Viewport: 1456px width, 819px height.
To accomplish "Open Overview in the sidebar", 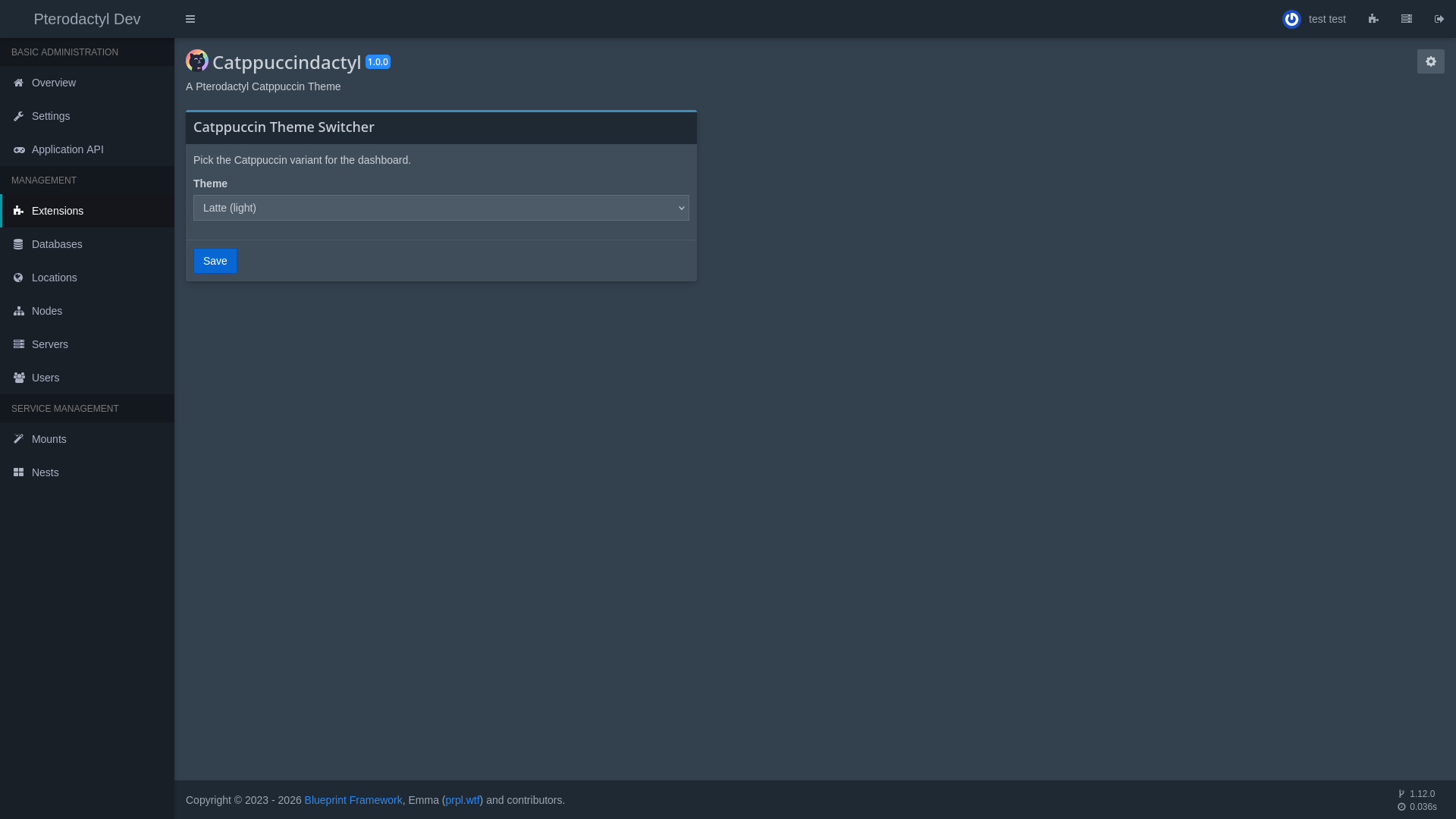I will [54, 83].
